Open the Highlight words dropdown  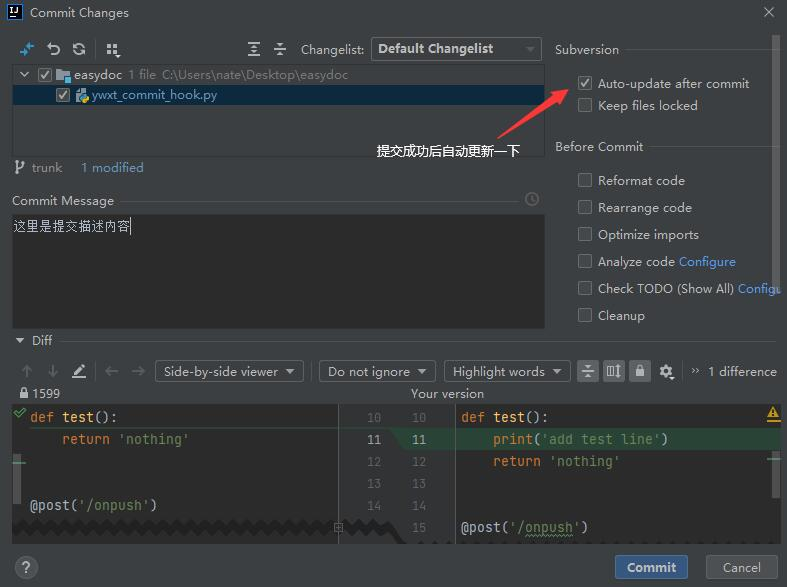506,371
